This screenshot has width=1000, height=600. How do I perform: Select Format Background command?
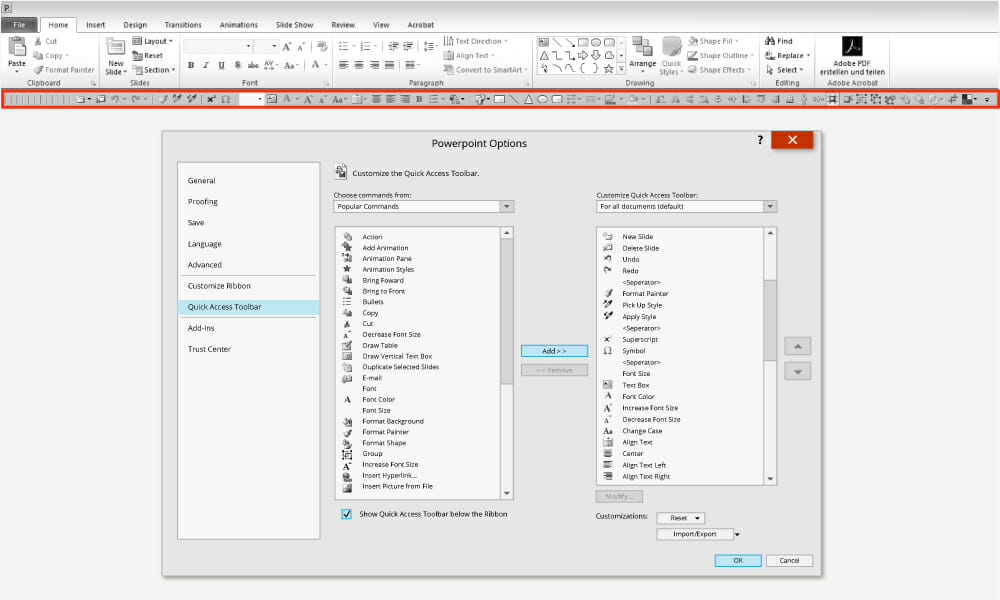coord(393,421)
